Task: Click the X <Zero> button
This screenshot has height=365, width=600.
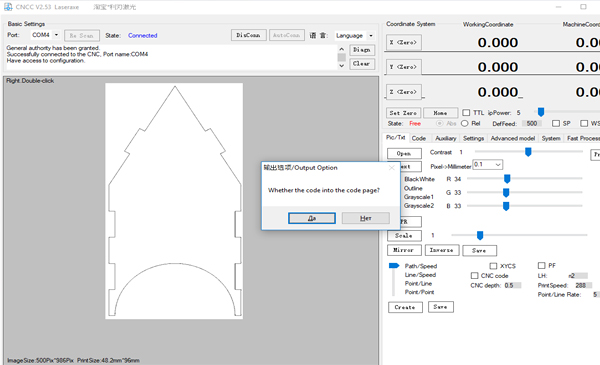Action: [403, 42]
